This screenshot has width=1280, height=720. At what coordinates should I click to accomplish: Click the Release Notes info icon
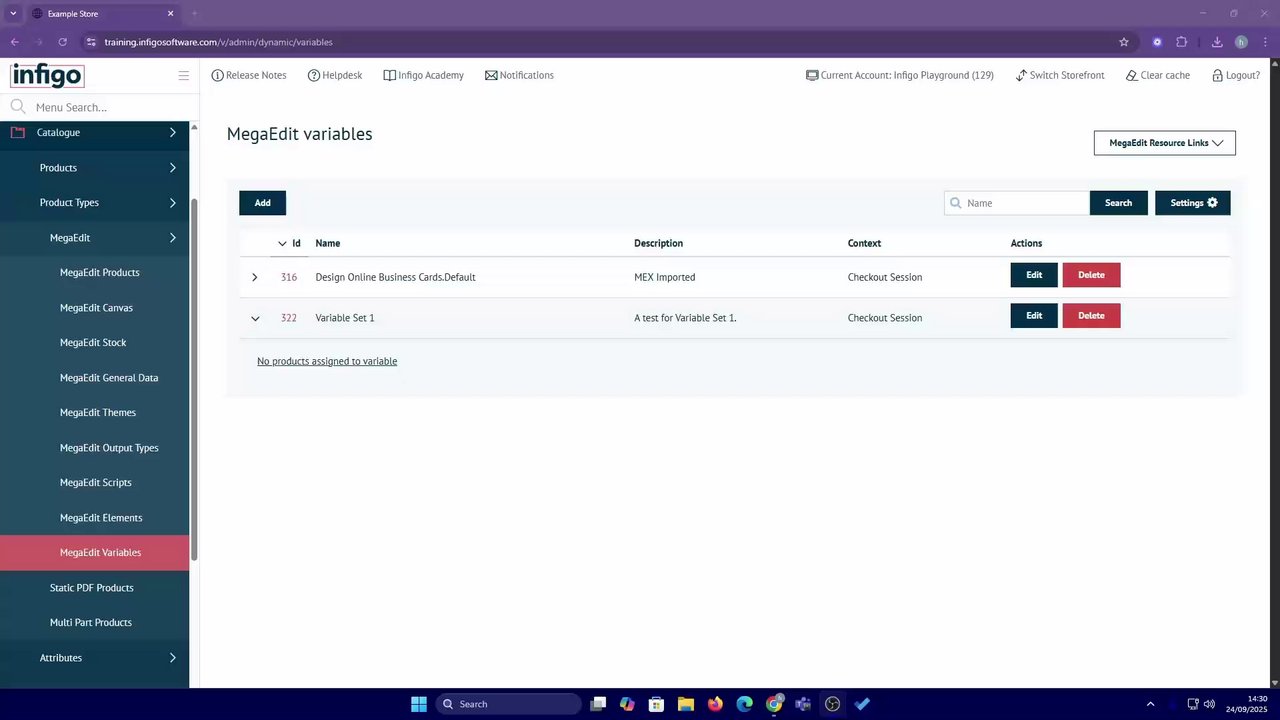[218, 75]
